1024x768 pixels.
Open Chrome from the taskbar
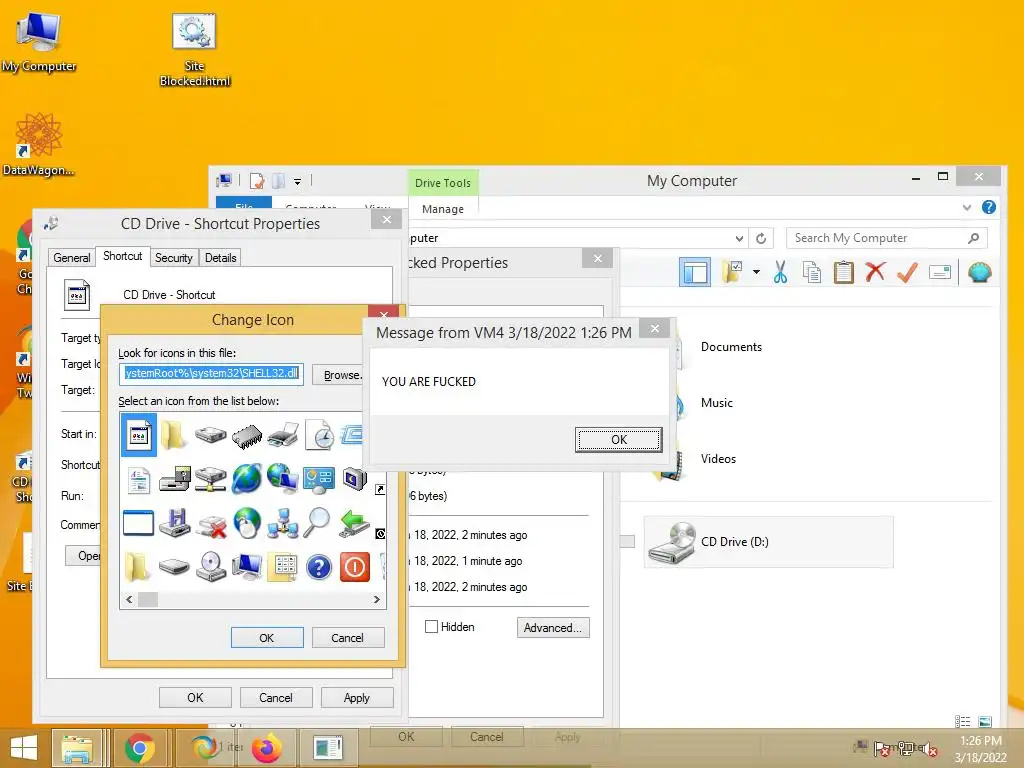click(x=139, y=748)
